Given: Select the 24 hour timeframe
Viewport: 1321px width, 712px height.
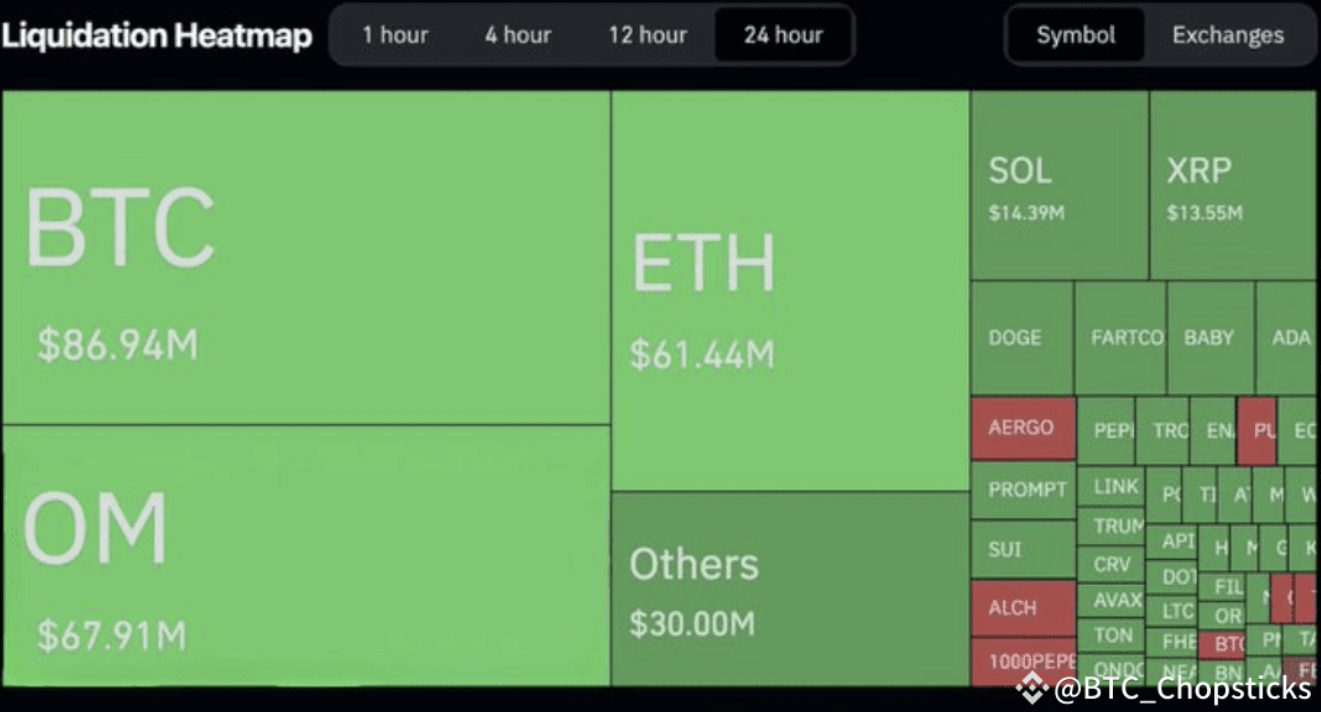Looking at the screenshot, I should coord(783,35).
